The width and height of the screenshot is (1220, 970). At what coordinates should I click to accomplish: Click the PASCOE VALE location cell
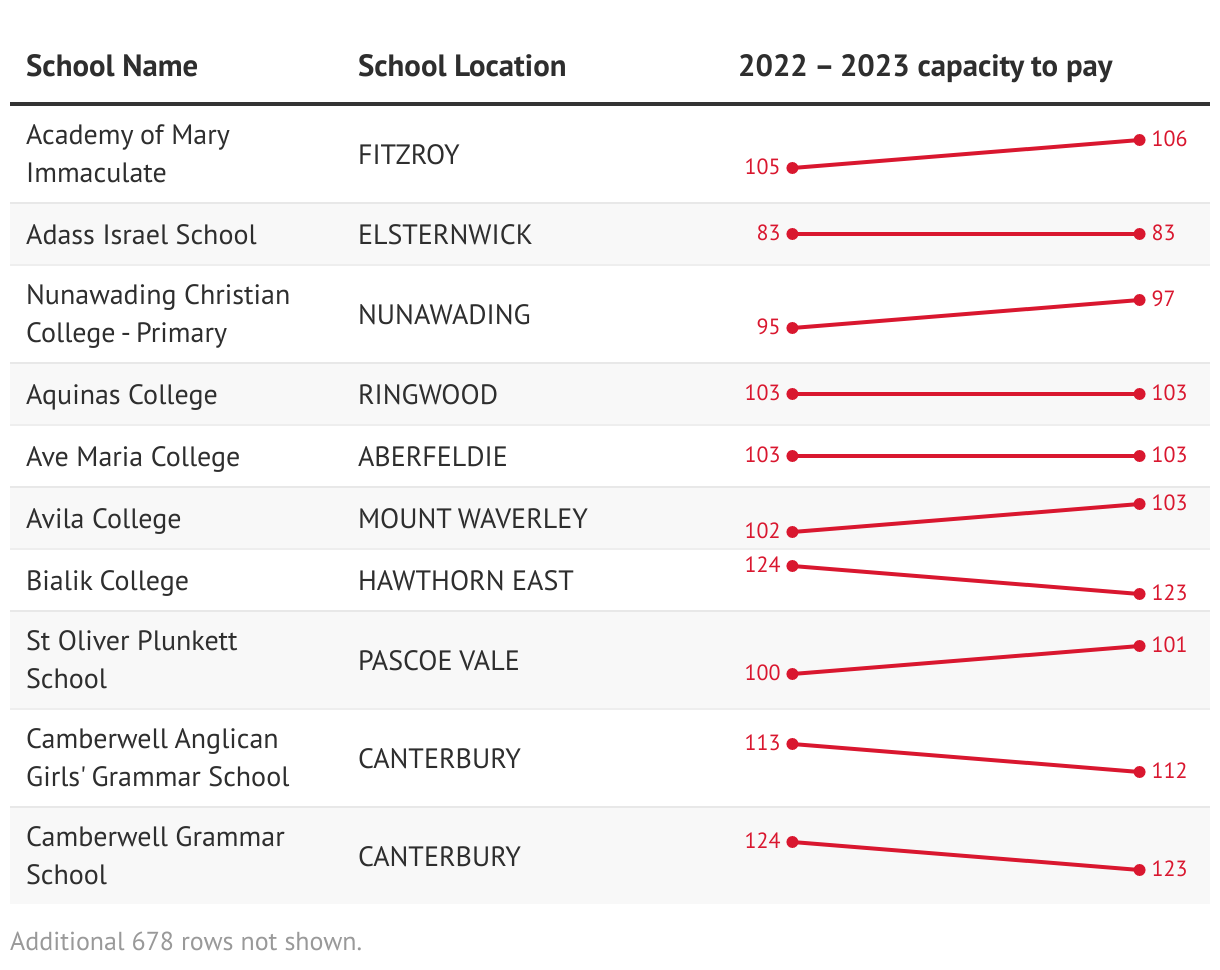tap(439, 661)
